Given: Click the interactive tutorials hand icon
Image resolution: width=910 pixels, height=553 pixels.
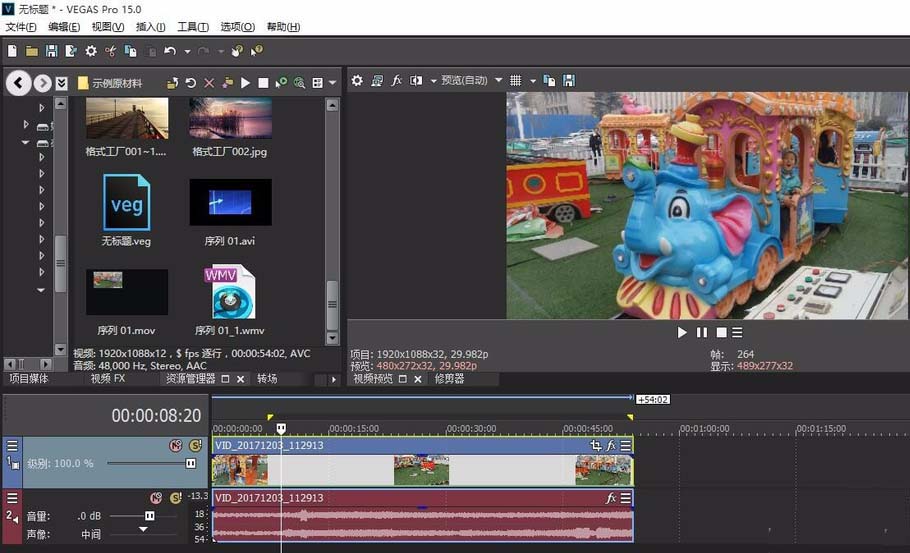Looking at the screenshot, I should point(237,51).
